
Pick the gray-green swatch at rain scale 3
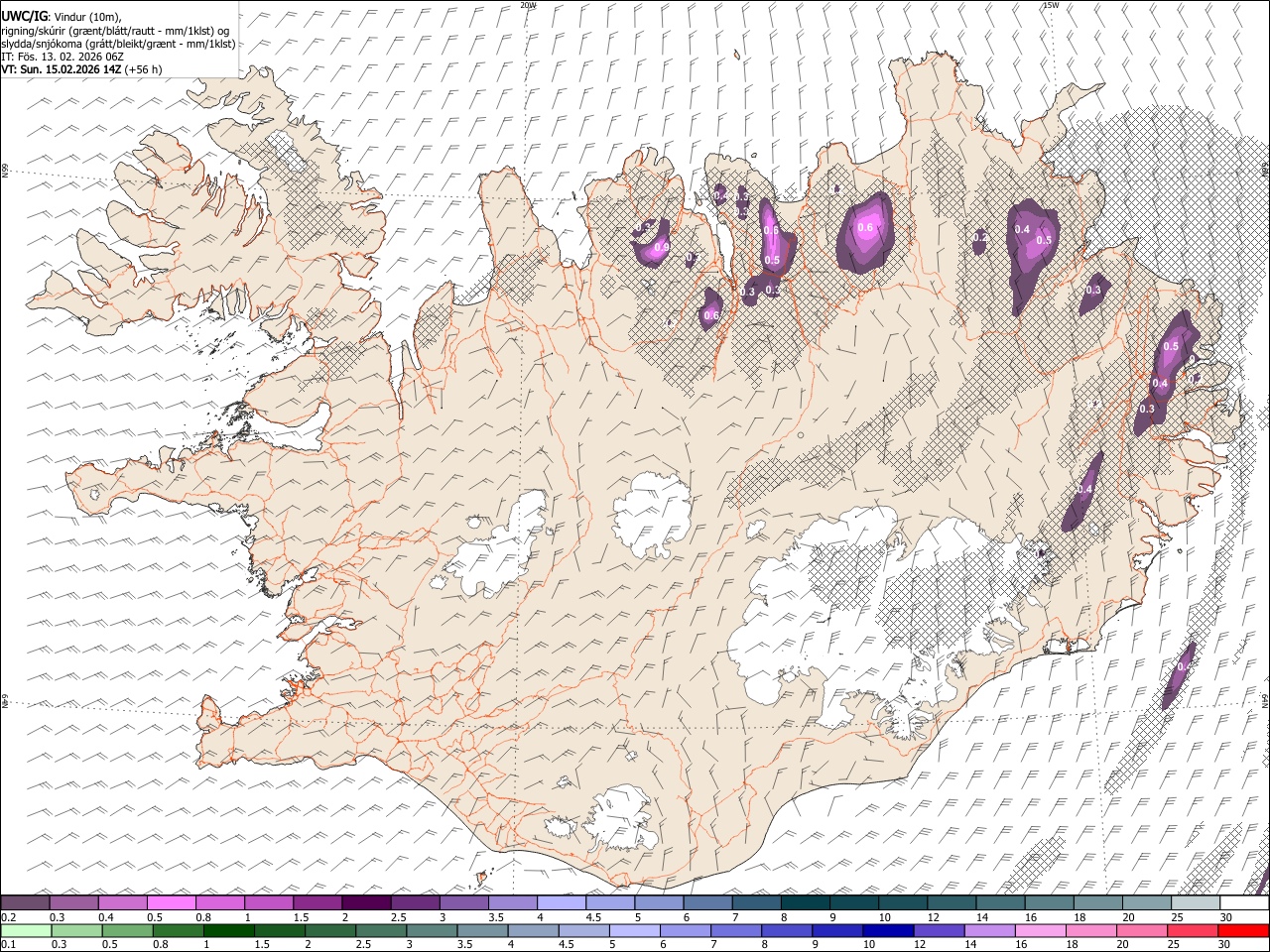coord(432,930)
